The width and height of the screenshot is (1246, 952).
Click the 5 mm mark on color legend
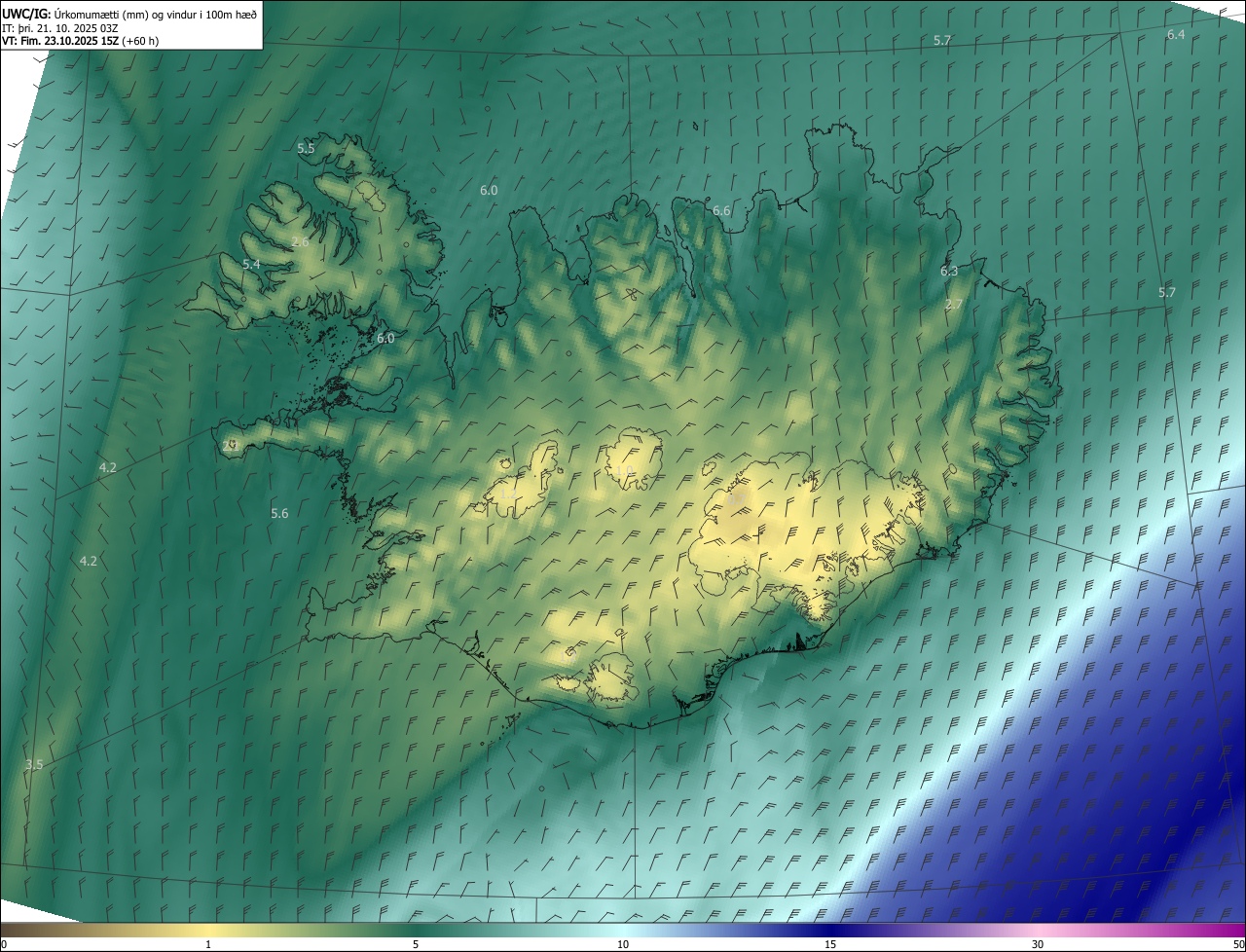(416, 944)
